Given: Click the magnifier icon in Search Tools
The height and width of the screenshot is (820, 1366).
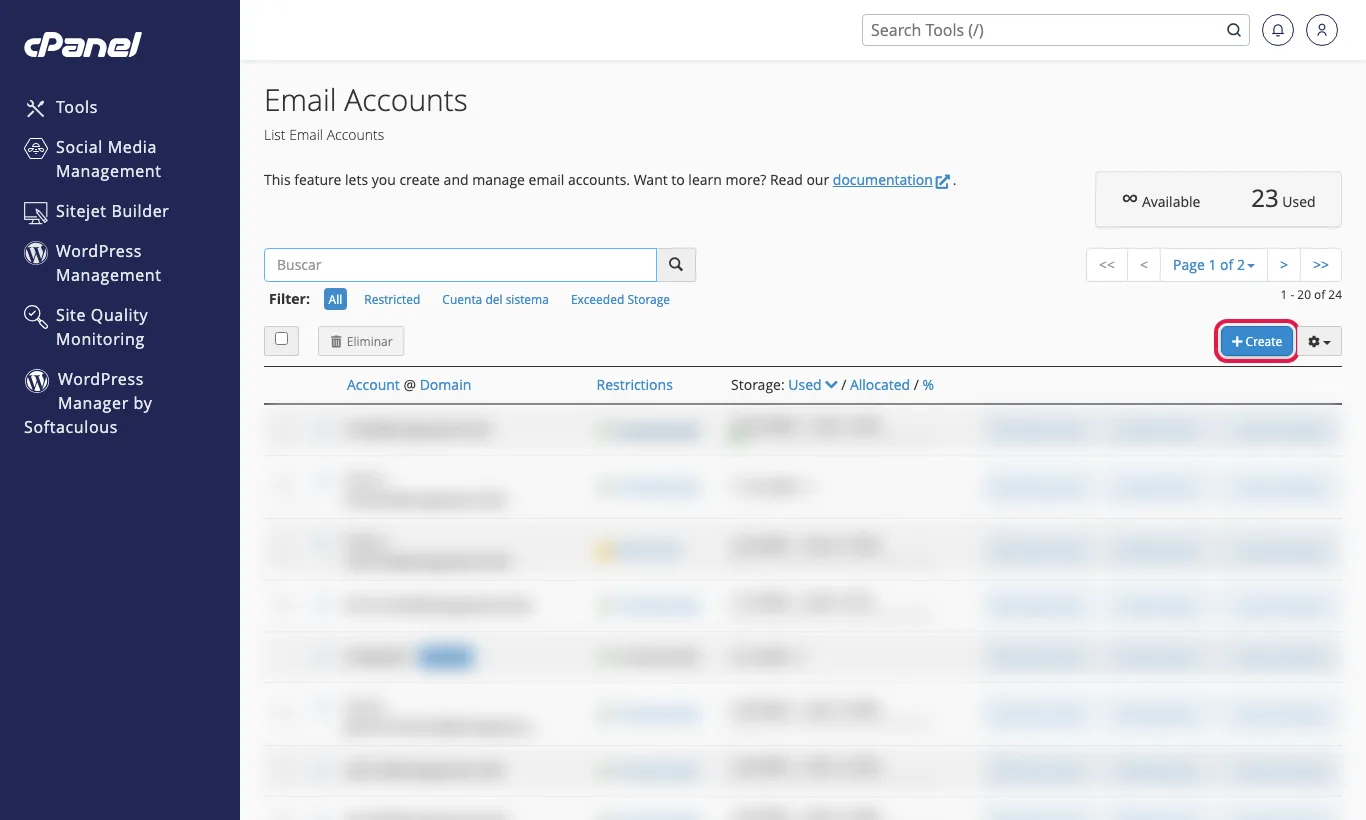Looking at the screenshot, I should 1234,30.
